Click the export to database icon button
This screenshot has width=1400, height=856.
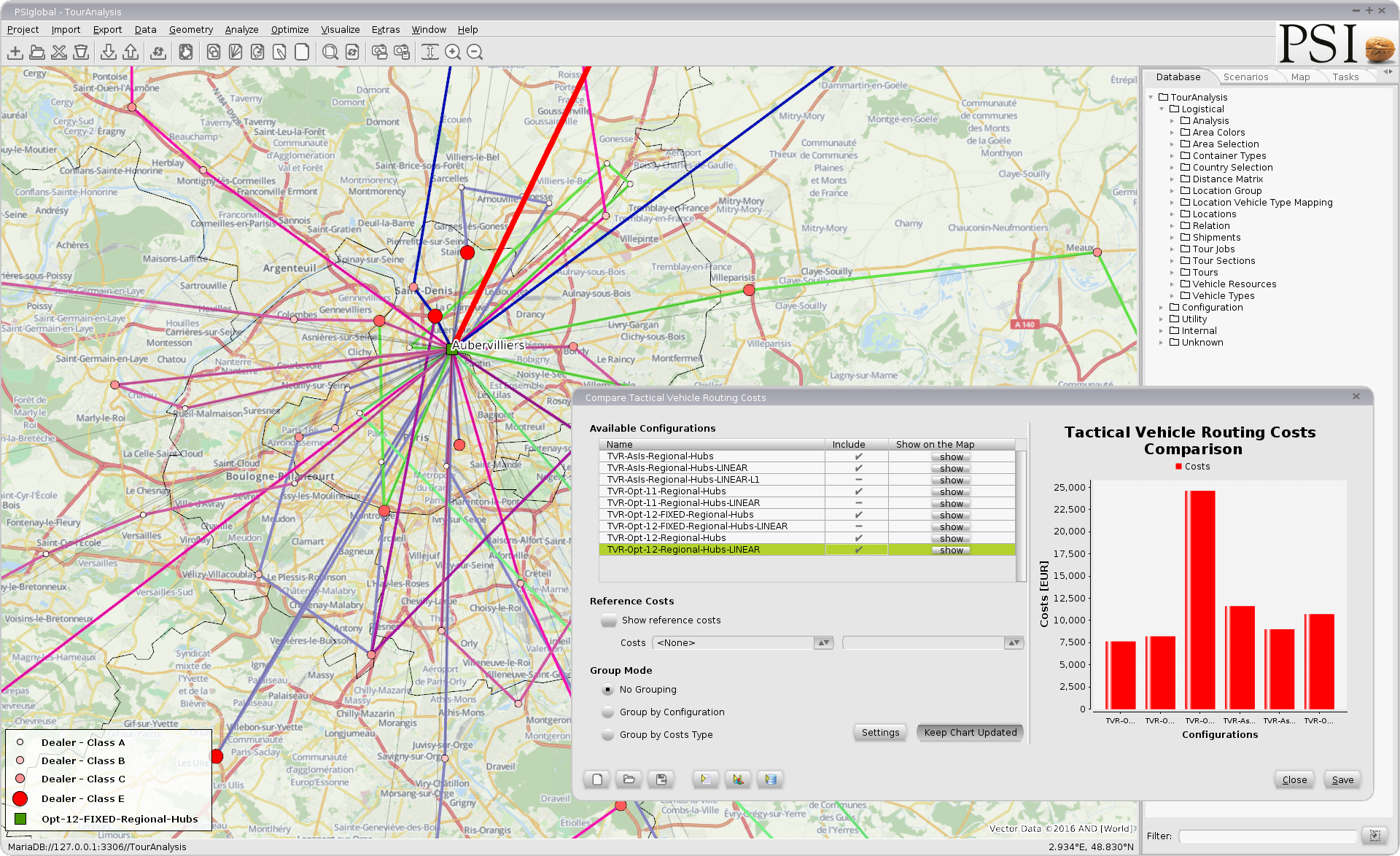(x=771, y=779)
